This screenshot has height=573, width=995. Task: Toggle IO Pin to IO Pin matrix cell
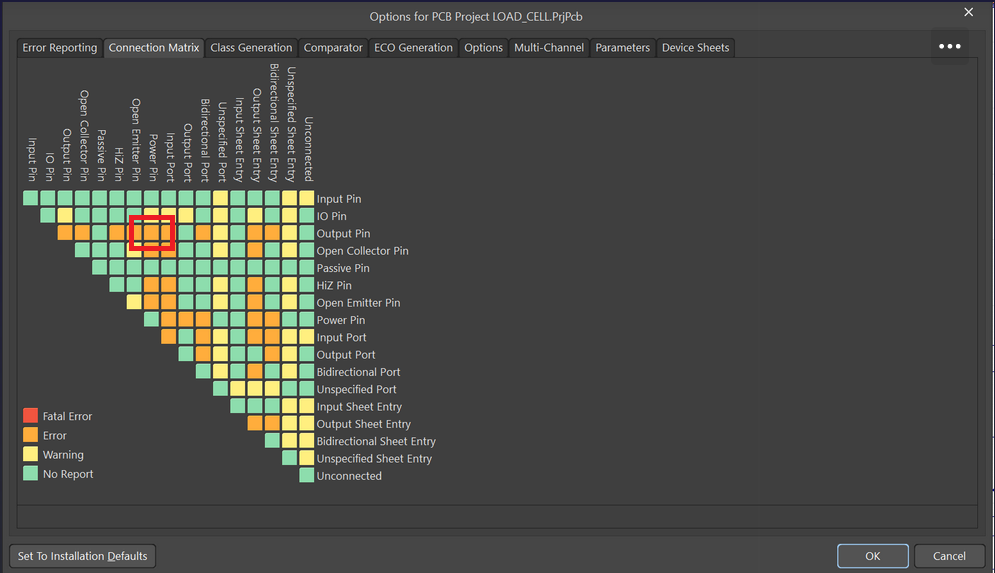coord(48,216)
